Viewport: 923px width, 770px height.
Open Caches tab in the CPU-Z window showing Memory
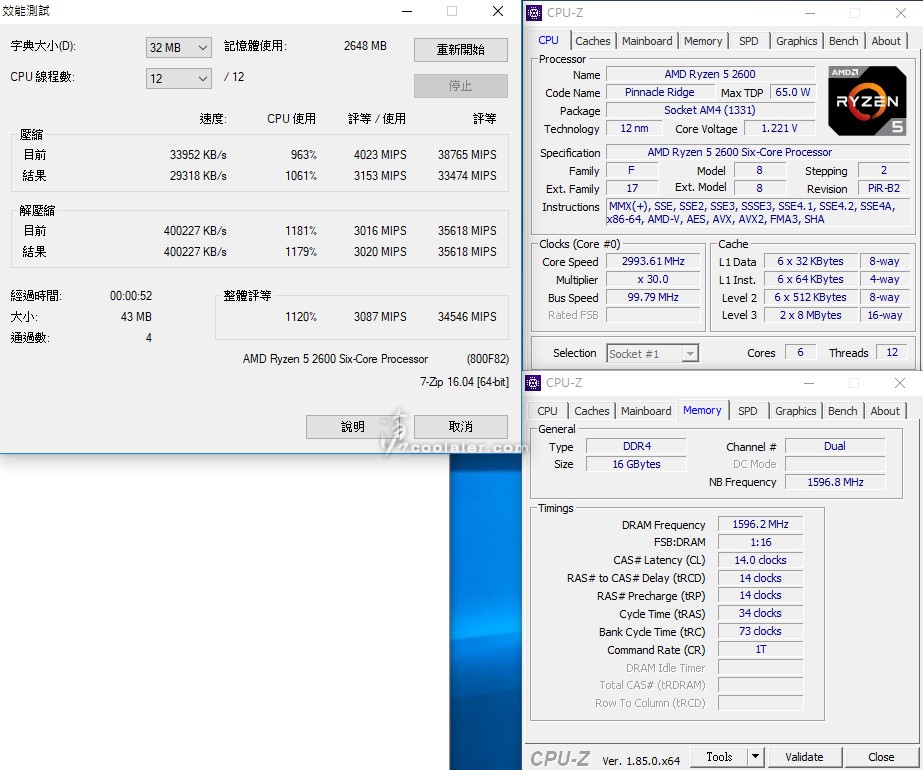point(592,411)
